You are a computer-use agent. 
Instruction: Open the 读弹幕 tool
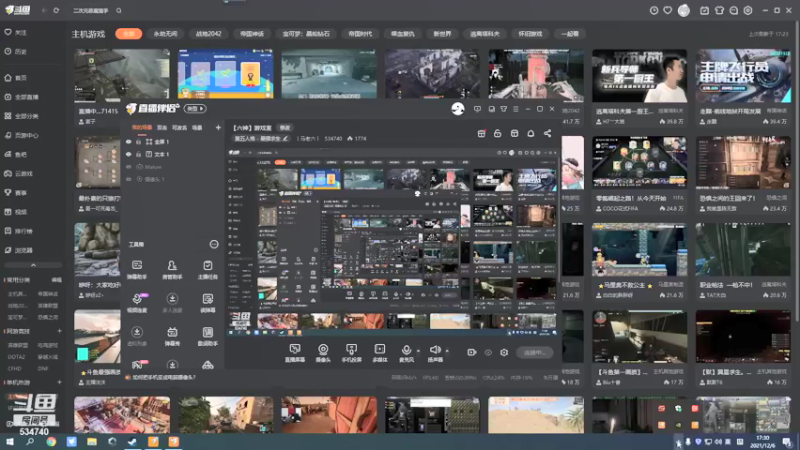click(x=208, y=303)
